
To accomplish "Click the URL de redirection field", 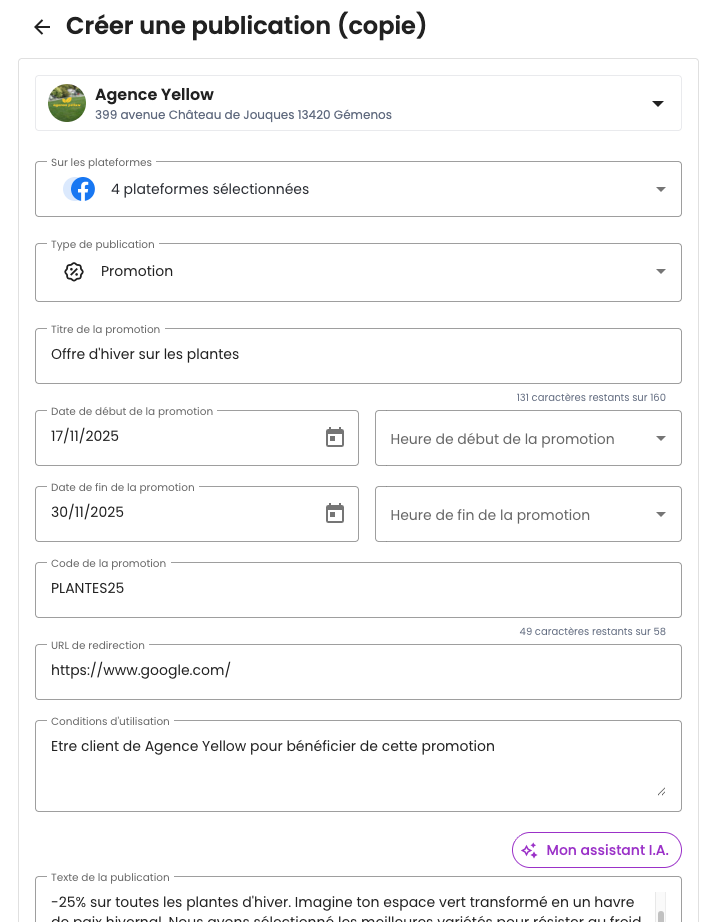I will click(358, 671).
